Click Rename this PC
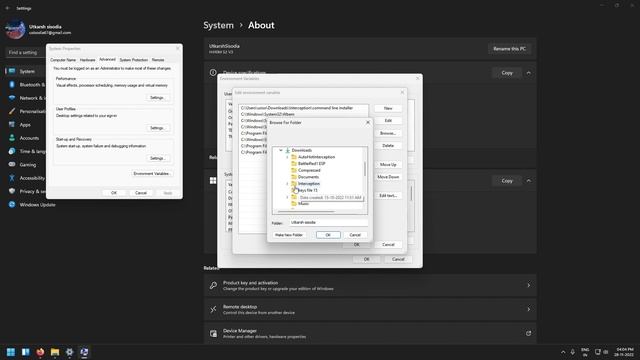Image resolution: width=640 pixels, height=360 pixels. point(509,49)
